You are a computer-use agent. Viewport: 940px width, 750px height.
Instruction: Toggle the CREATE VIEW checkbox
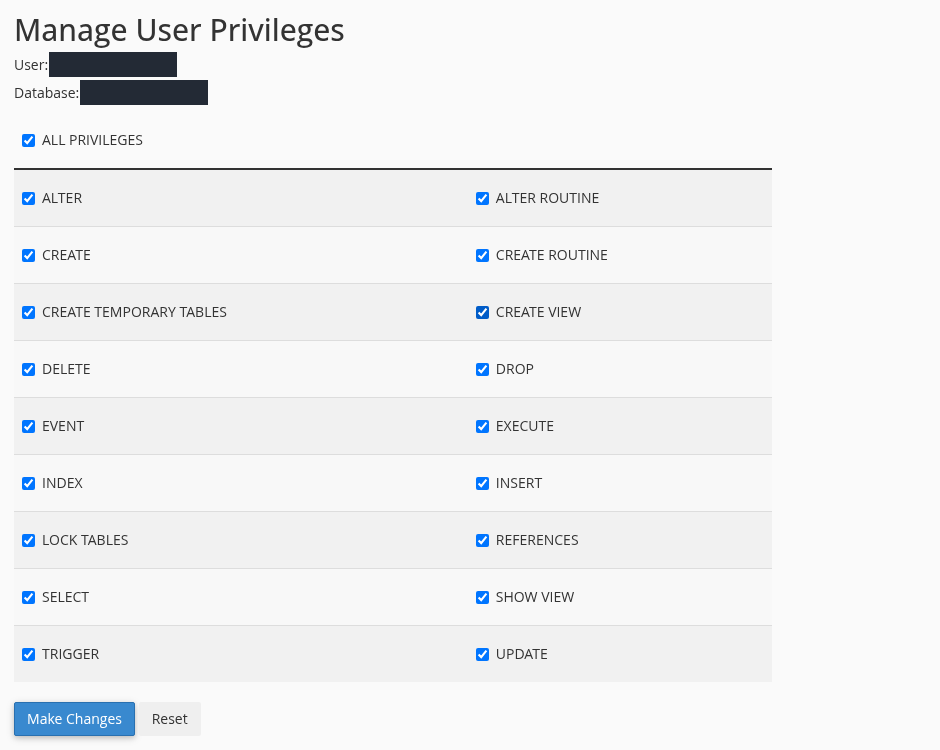coord(482,312)
